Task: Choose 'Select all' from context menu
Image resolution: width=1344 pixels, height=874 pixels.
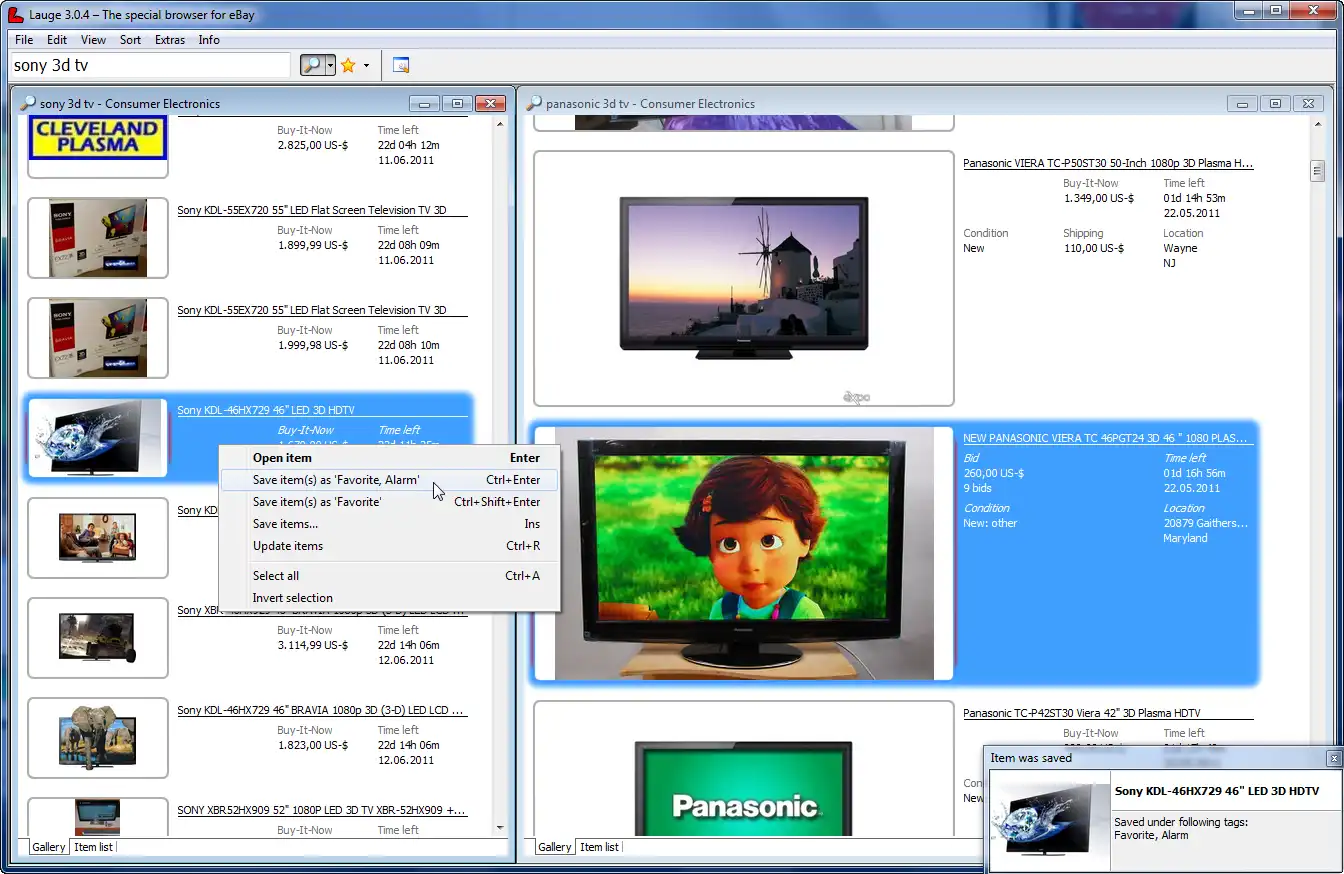Action: tap(389, 576)
